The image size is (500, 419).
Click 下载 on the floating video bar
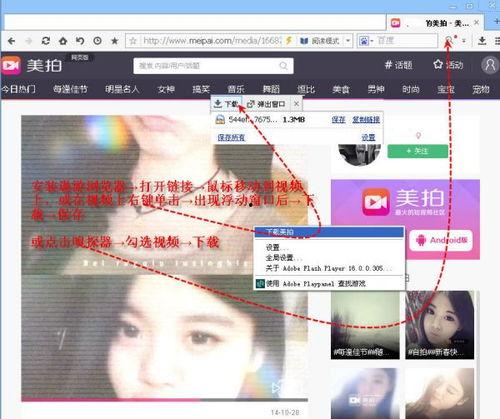(226, 104)
